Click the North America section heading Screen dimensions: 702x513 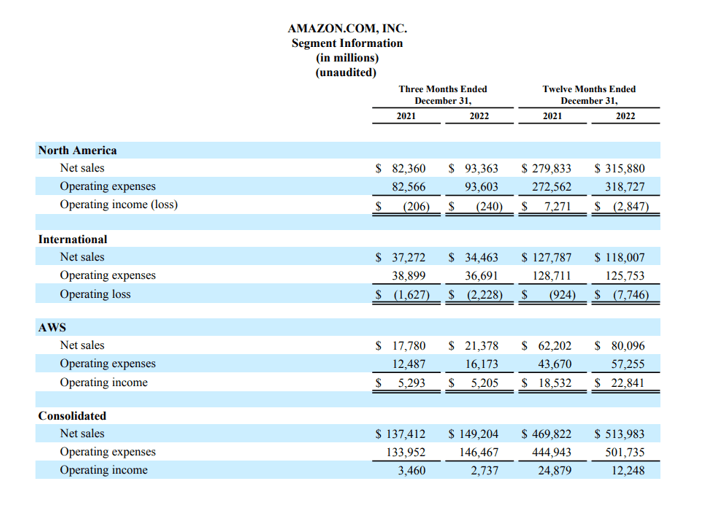click(x=77, y=150)
